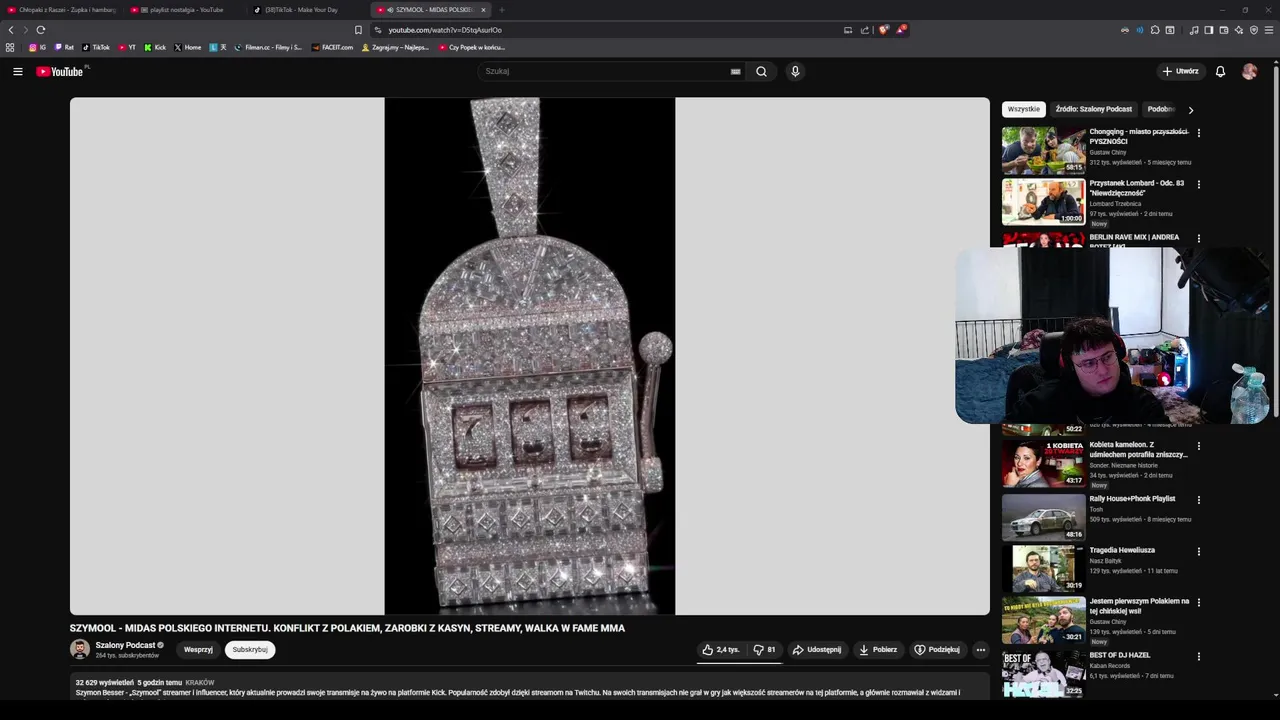Screen dimensions: 1280x720
Task: Open options menu for Tragedia Heweliusza
Action: point(1198,552)
